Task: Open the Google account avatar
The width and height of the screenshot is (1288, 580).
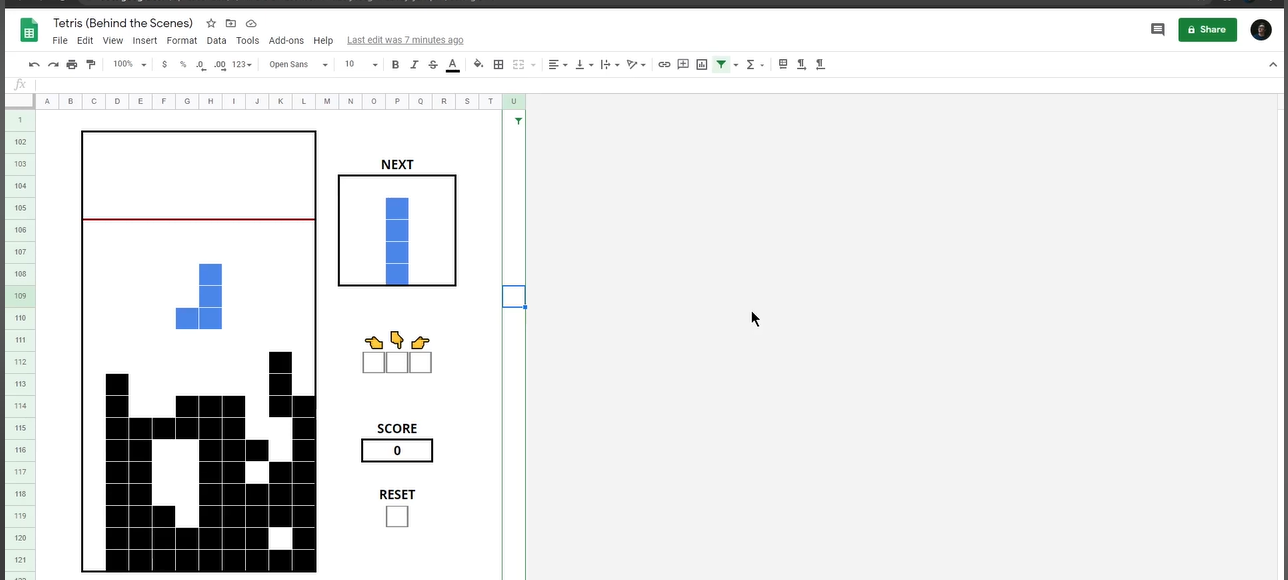Action: (1261, 30)
